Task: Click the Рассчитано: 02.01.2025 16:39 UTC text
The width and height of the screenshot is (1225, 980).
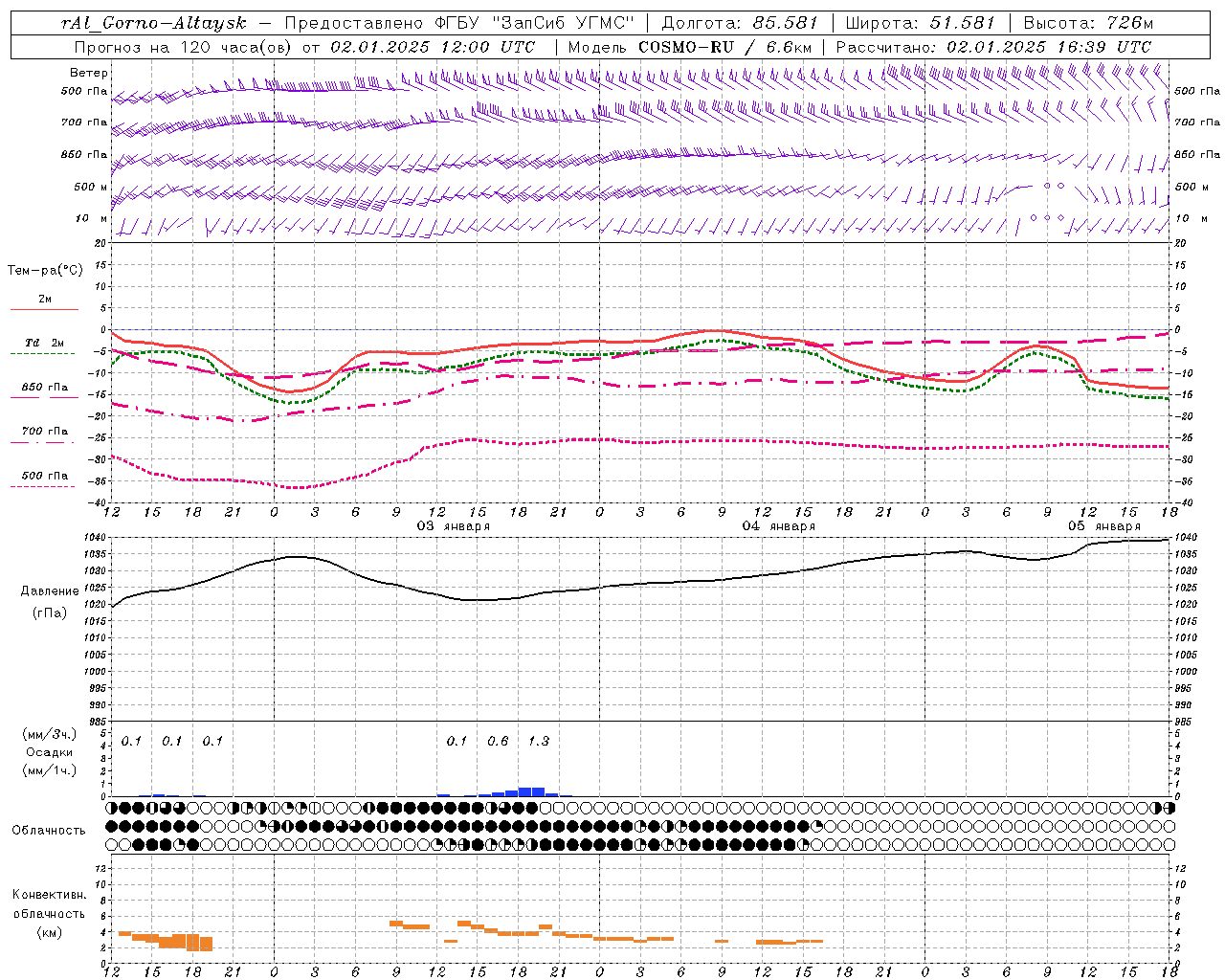Action: tap(993, 47)
